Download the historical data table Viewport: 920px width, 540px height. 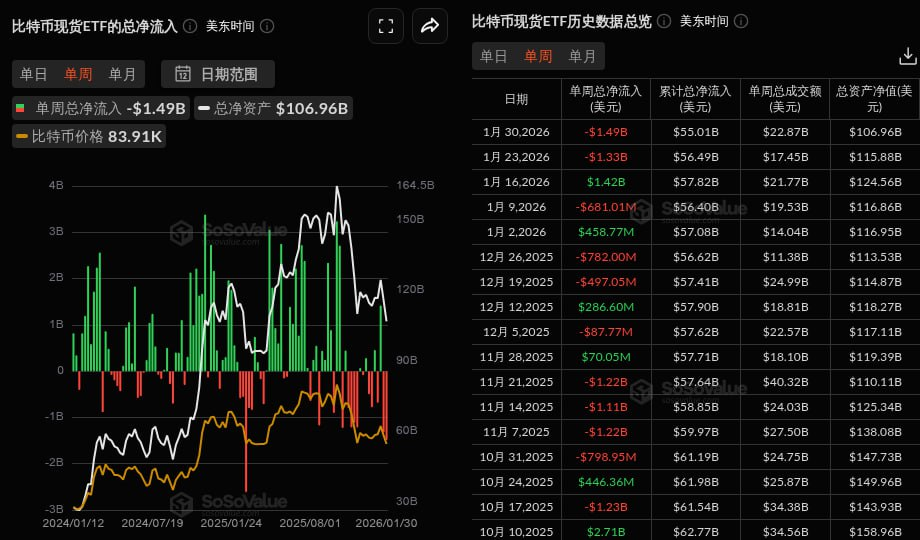click(907, 56)
